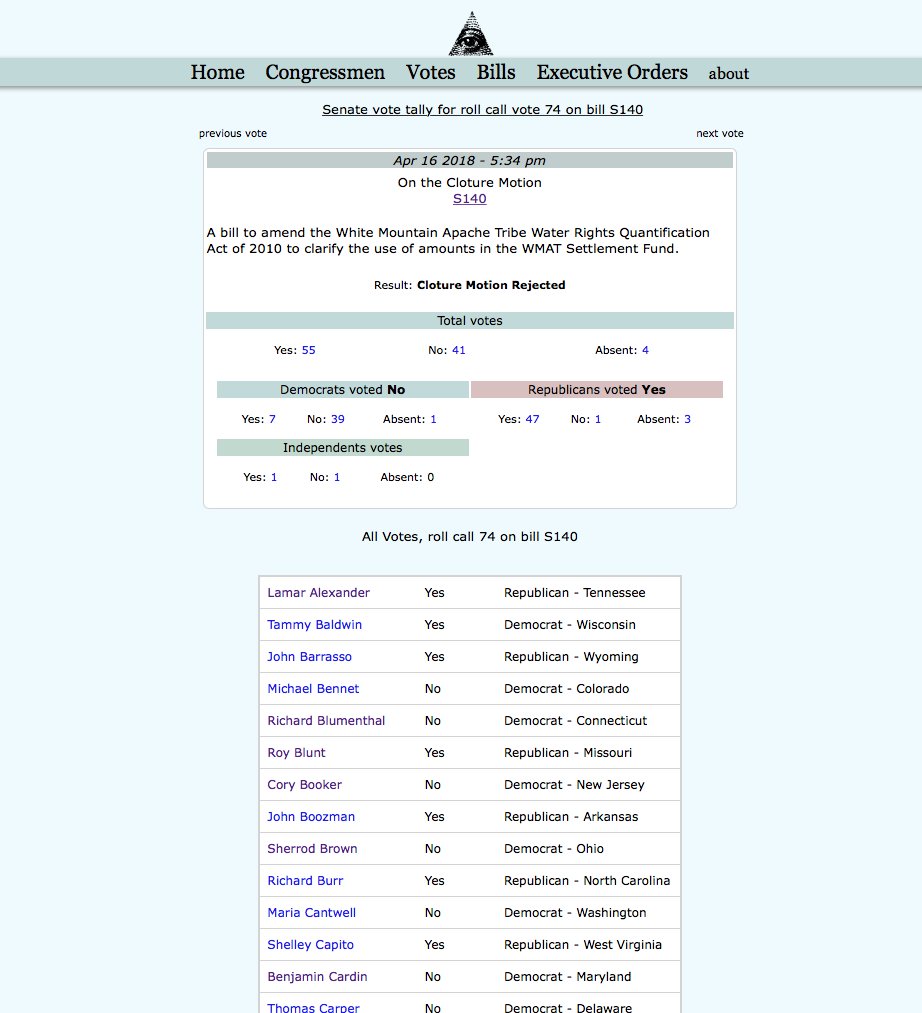922x1013 pixels.
Task: Click the pyramid eye logo
Action: pos(471,34)
